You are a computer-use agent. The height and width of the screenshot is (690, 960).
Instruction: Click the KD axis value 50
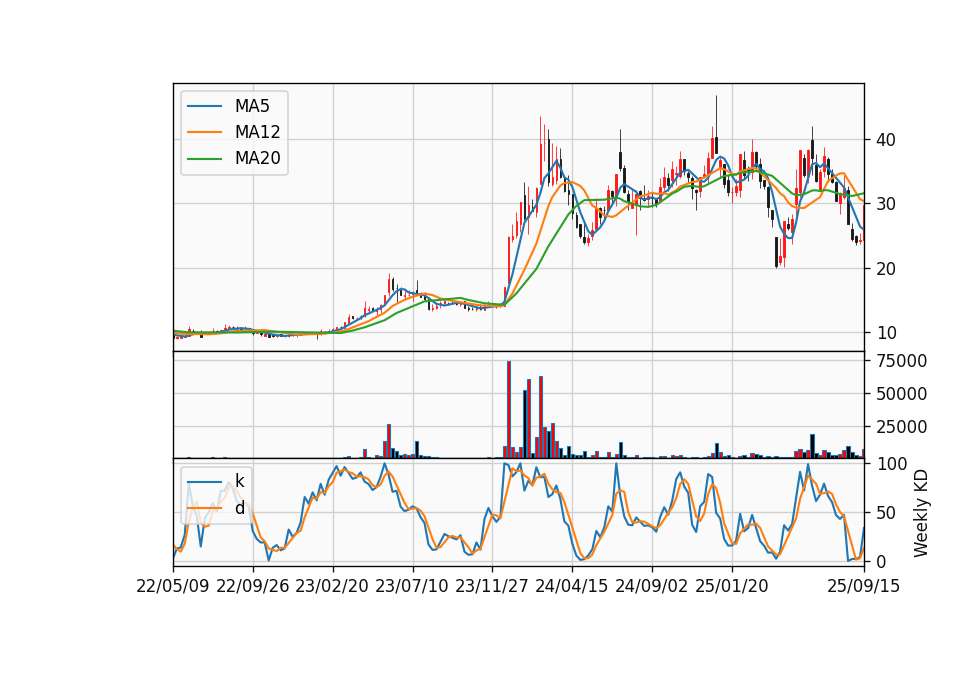[x=886, y=512]
